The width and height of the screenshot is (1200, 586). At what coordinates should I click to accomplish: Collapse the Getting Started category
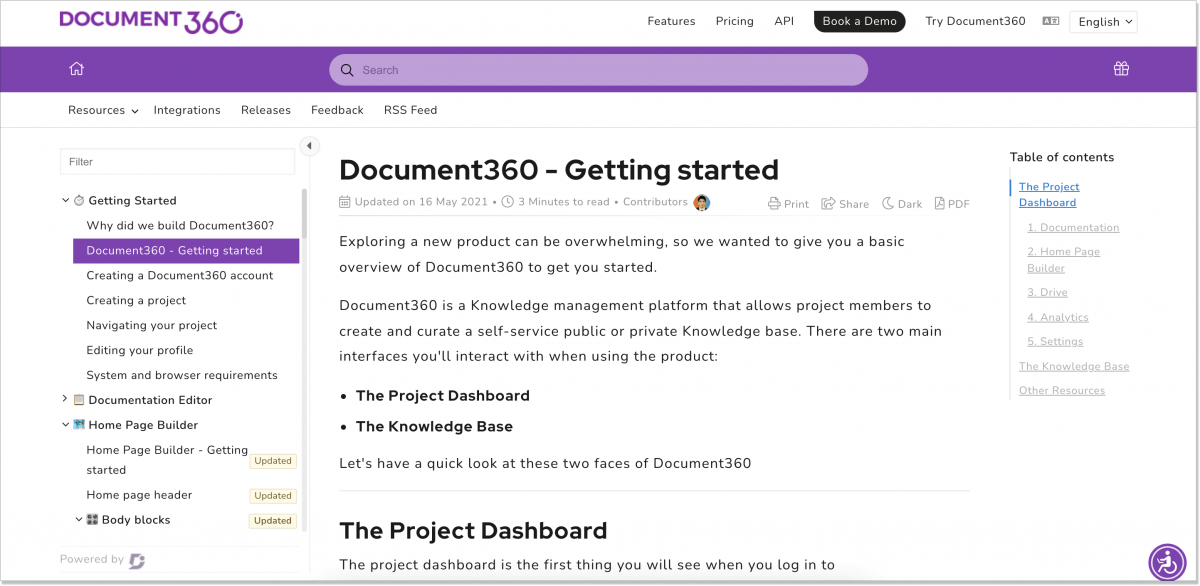(66, 201)
